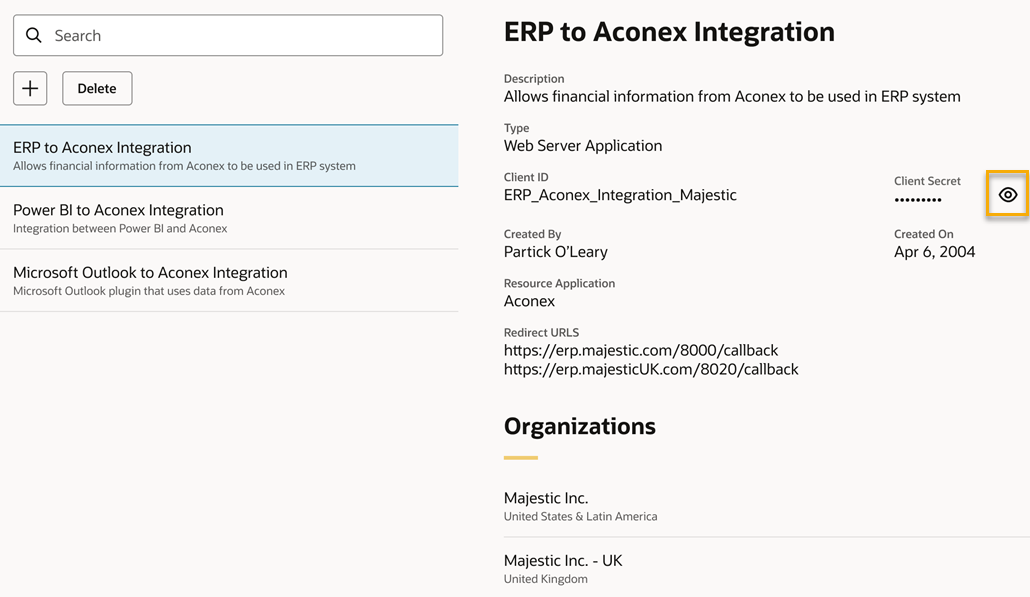
Task: Select Microsoft Outlook to Aconex Integration
Action: (229, 280)
